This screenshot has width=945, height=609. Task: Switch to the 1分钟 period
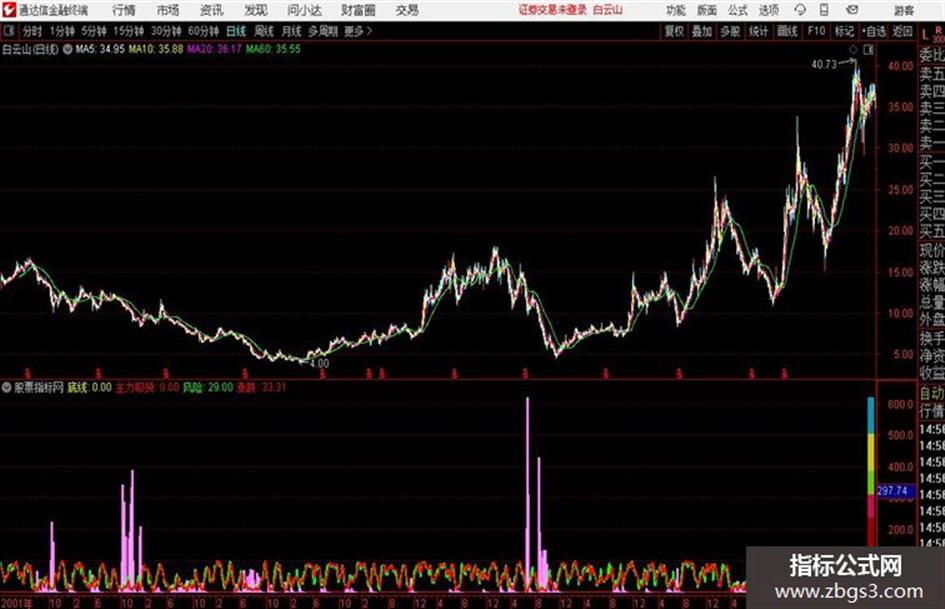click(61, 31)
